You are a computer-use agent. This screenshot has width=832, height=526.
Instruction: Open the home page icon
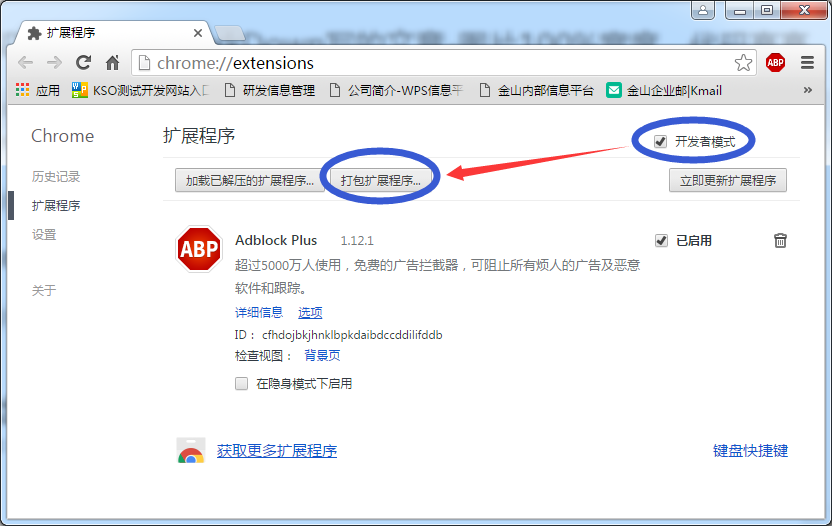(x=112, y=63)
